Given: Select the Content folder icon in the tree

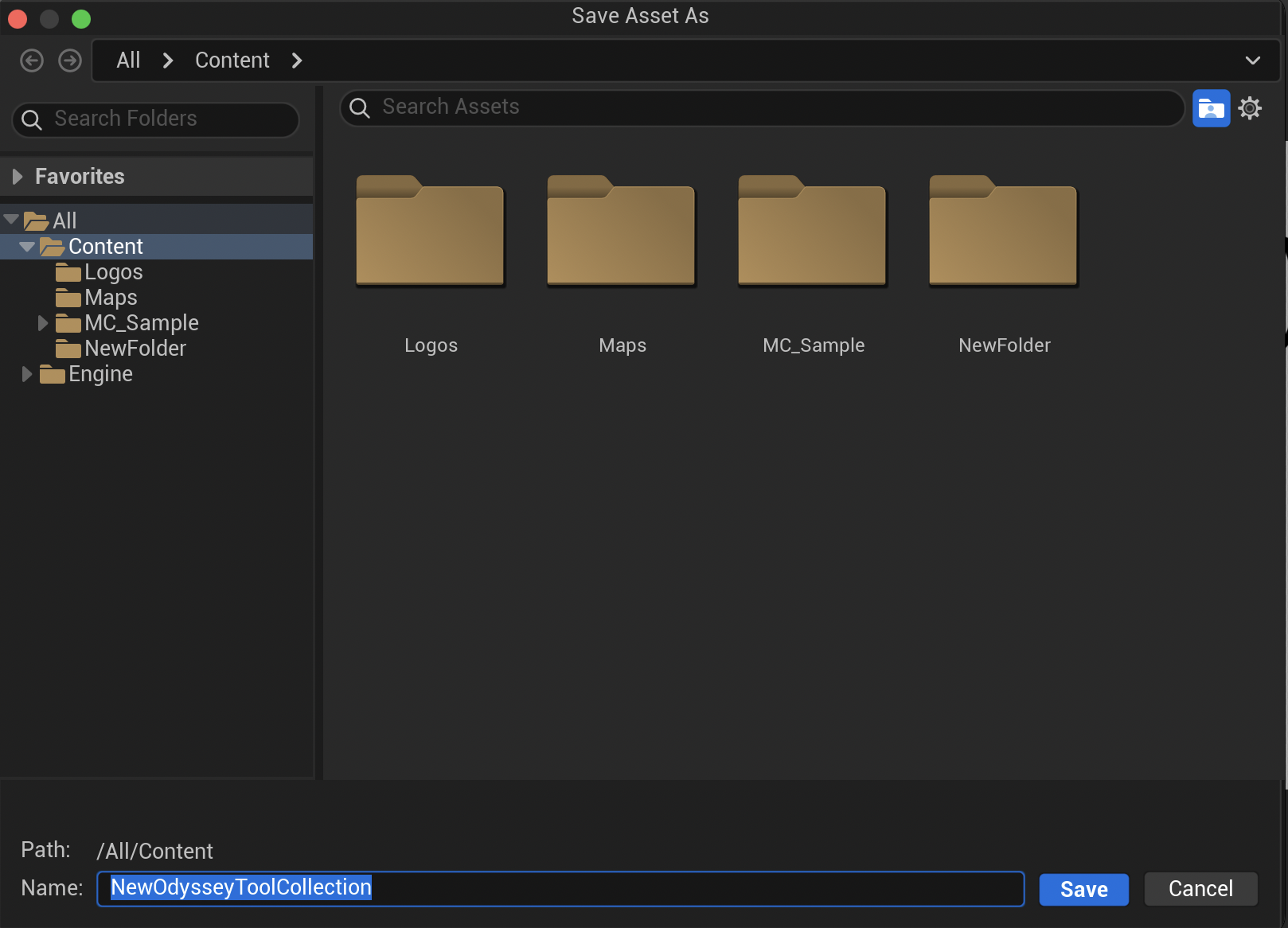Looking at the screenshot, I should [53, 247].
